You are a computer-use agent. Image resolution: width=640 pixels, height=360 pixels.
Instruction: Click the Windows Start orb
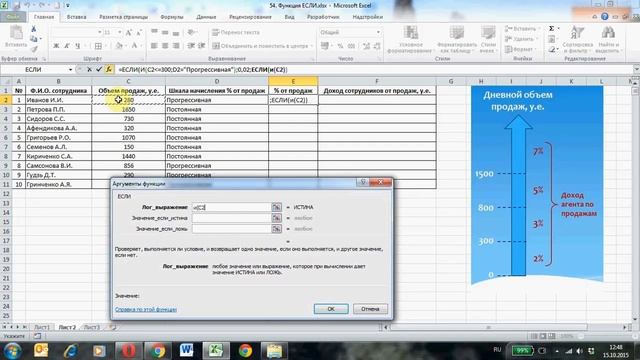pos(12,351)
